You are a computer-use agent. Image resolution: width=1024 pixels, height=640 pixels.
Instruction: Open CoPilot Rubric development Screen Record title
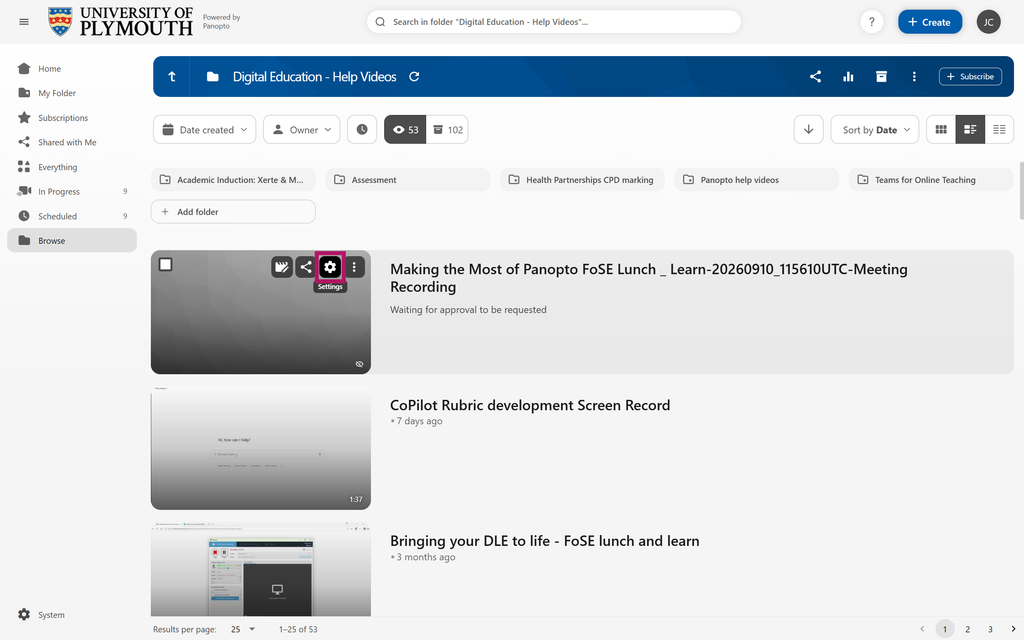[530, 405]
